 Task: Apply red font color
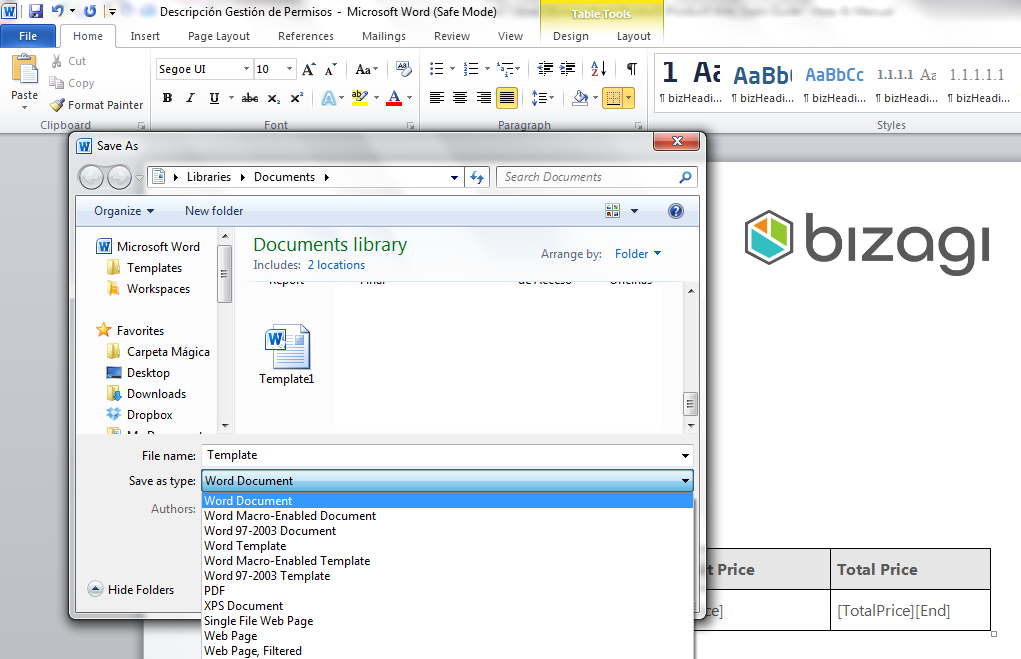tap(394, 98)
